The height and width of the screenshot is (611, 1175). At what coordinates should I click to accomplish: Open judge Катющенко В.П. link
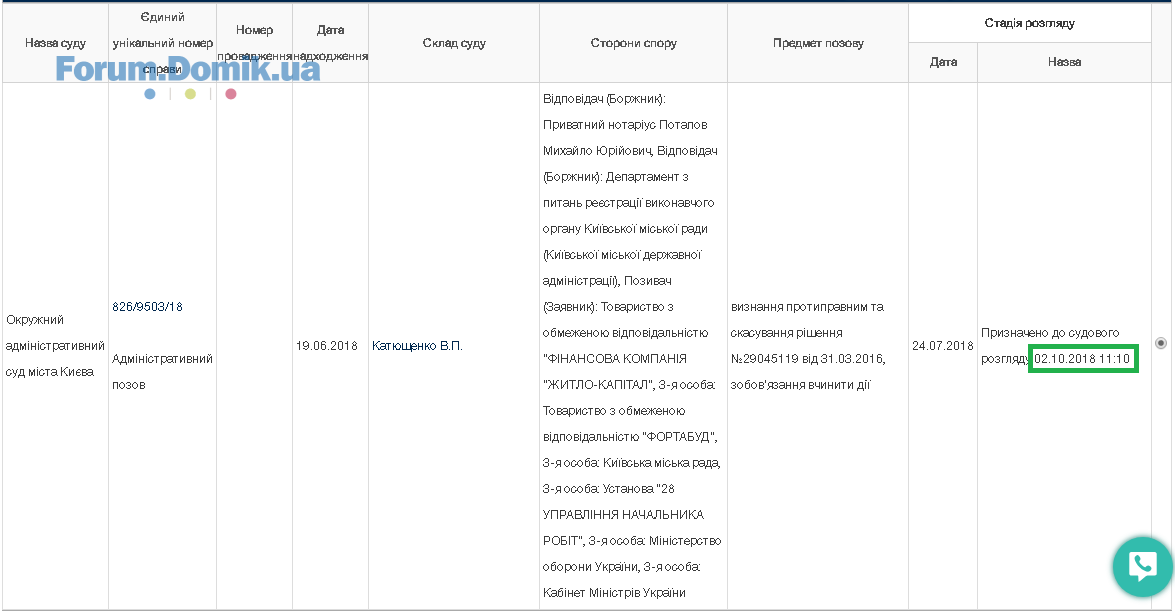pyautogui.click(x=417, y=346)
